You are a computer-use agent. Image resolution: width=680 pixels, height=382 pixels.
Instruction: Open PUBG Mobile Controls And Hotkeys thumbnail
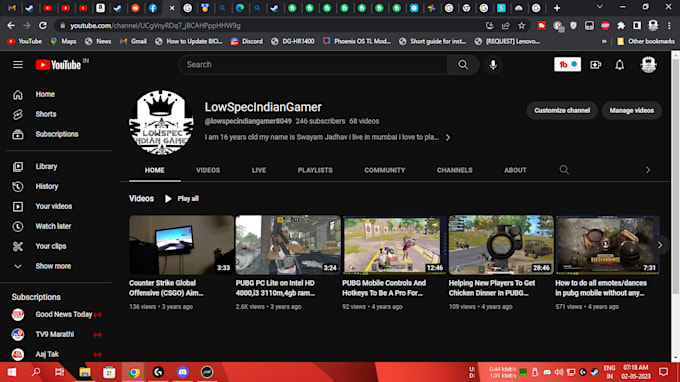[x=394, y=245]
